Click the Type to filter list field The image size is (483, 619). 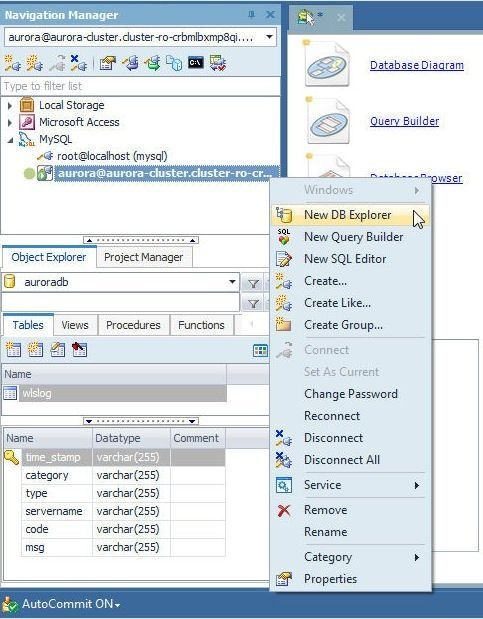[140, 86]
